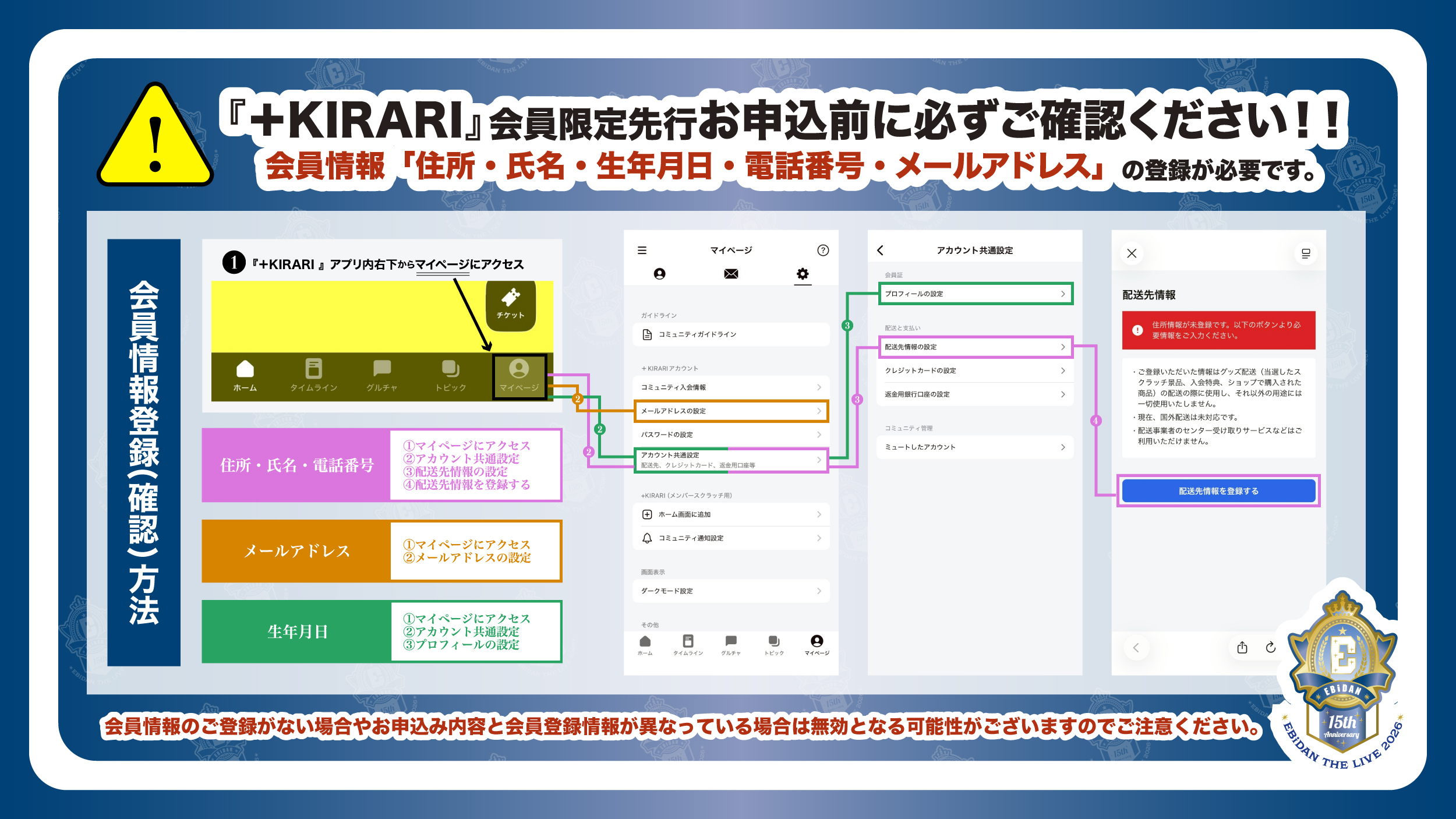The height and width of the screenshot is (819, 1456).
Task: Tap the reload icon in 配送先情報 bottom bar
Action: tap(1271, 648)
